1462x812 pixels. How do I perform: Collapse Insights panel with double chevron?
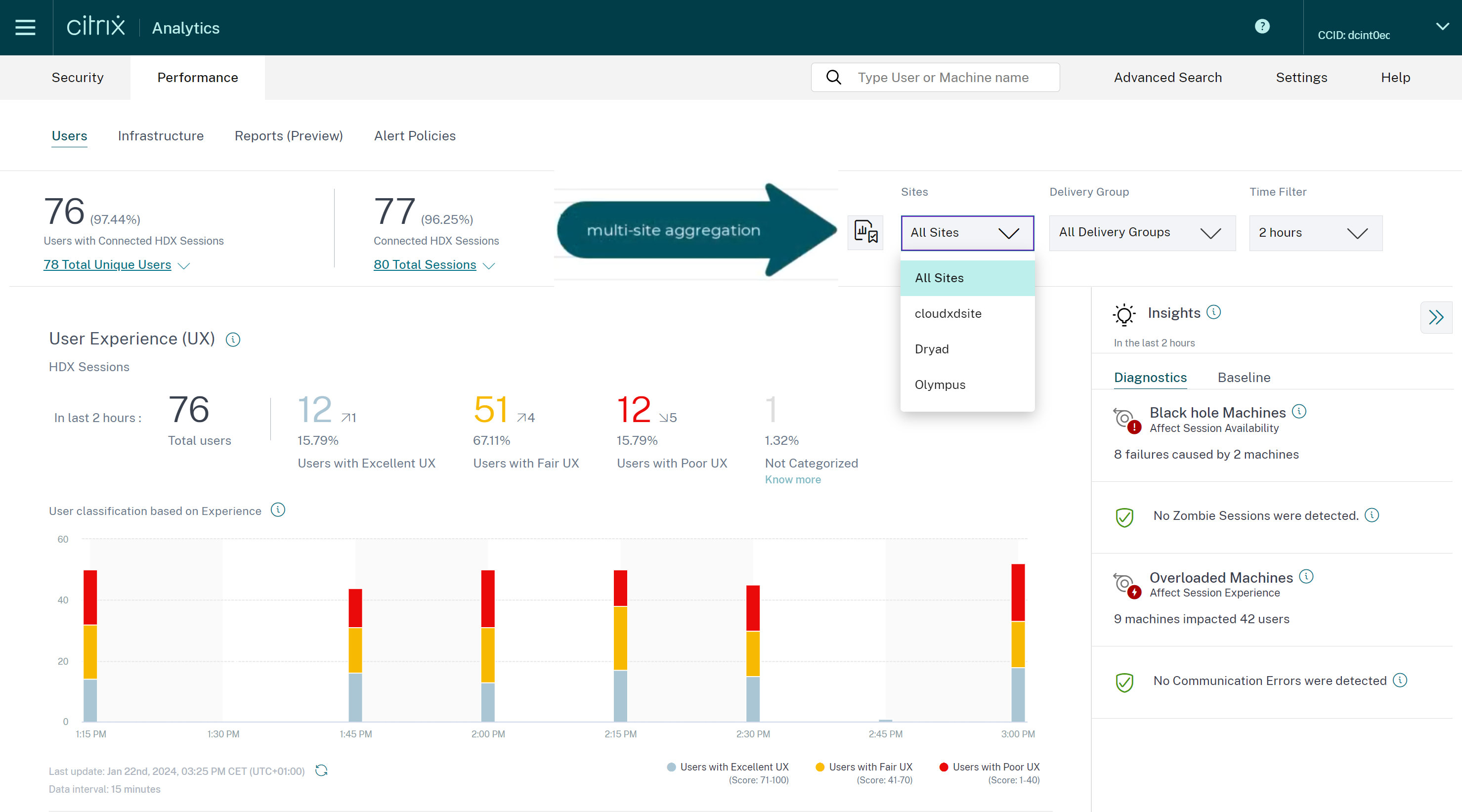[x=1436, y=317]
